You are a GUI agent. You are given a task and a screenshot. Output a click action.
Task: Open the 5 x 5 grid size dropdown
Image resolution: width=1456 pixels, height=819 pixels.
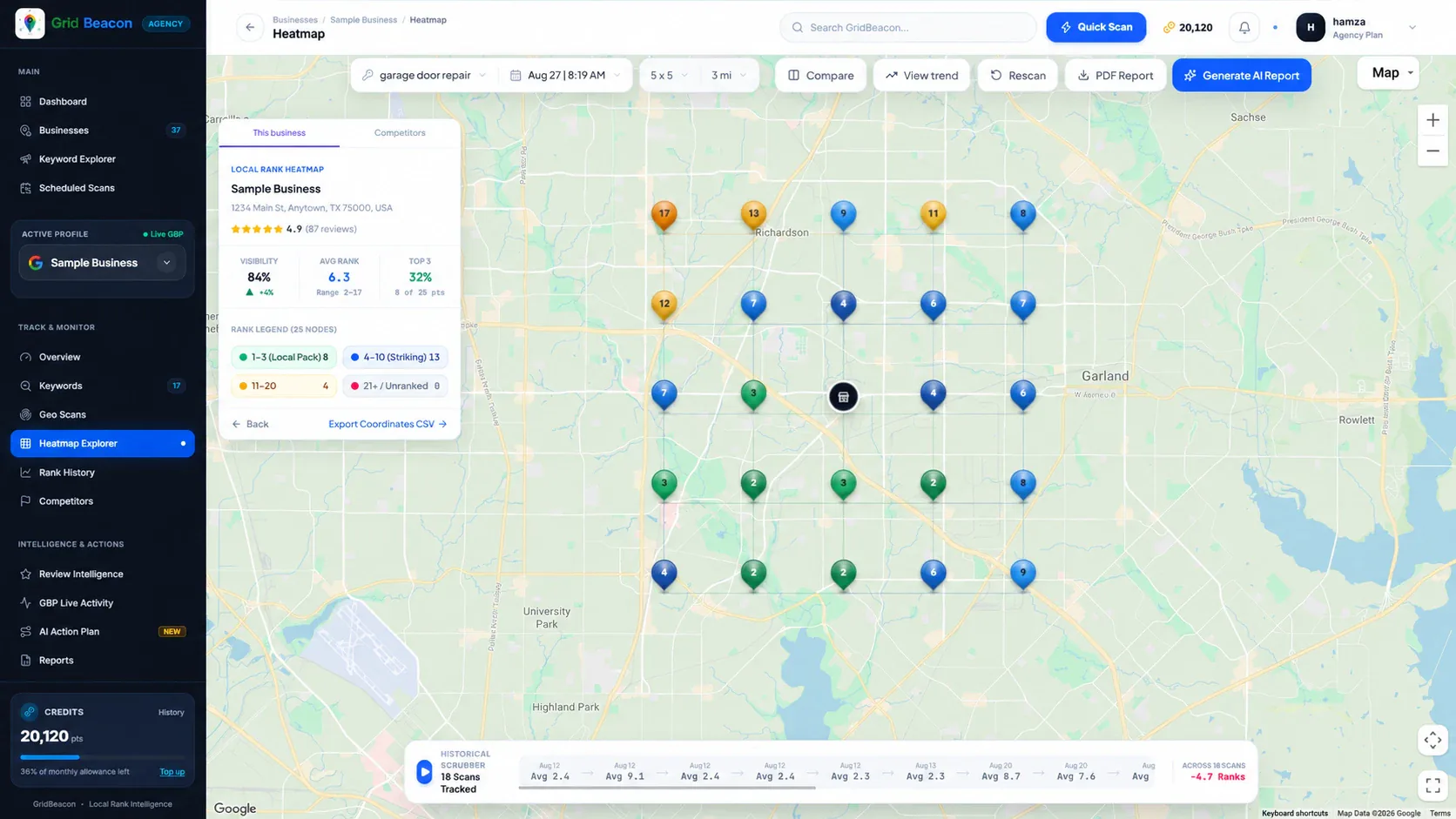669,76
